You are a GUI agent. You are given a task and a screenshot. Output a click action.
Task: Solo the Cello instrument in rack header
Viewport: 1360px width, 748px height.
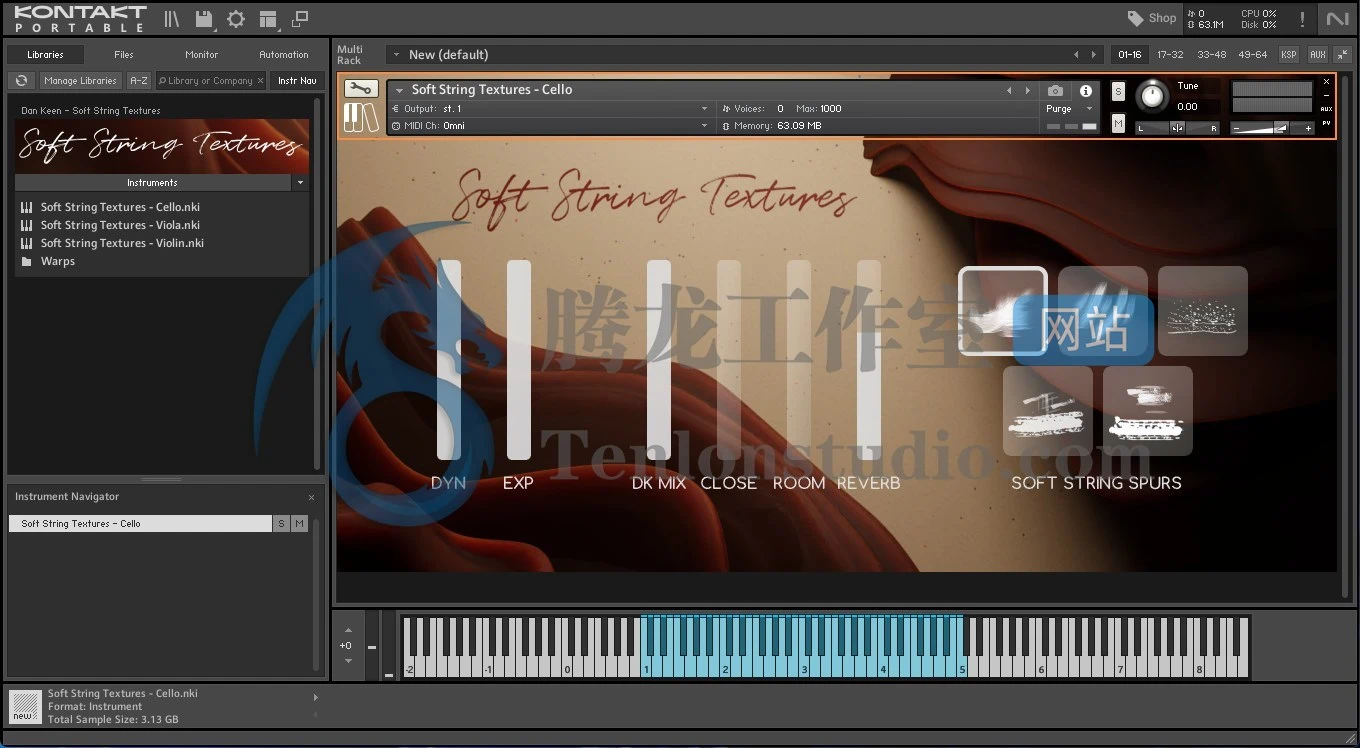[x=1118, y=91]
